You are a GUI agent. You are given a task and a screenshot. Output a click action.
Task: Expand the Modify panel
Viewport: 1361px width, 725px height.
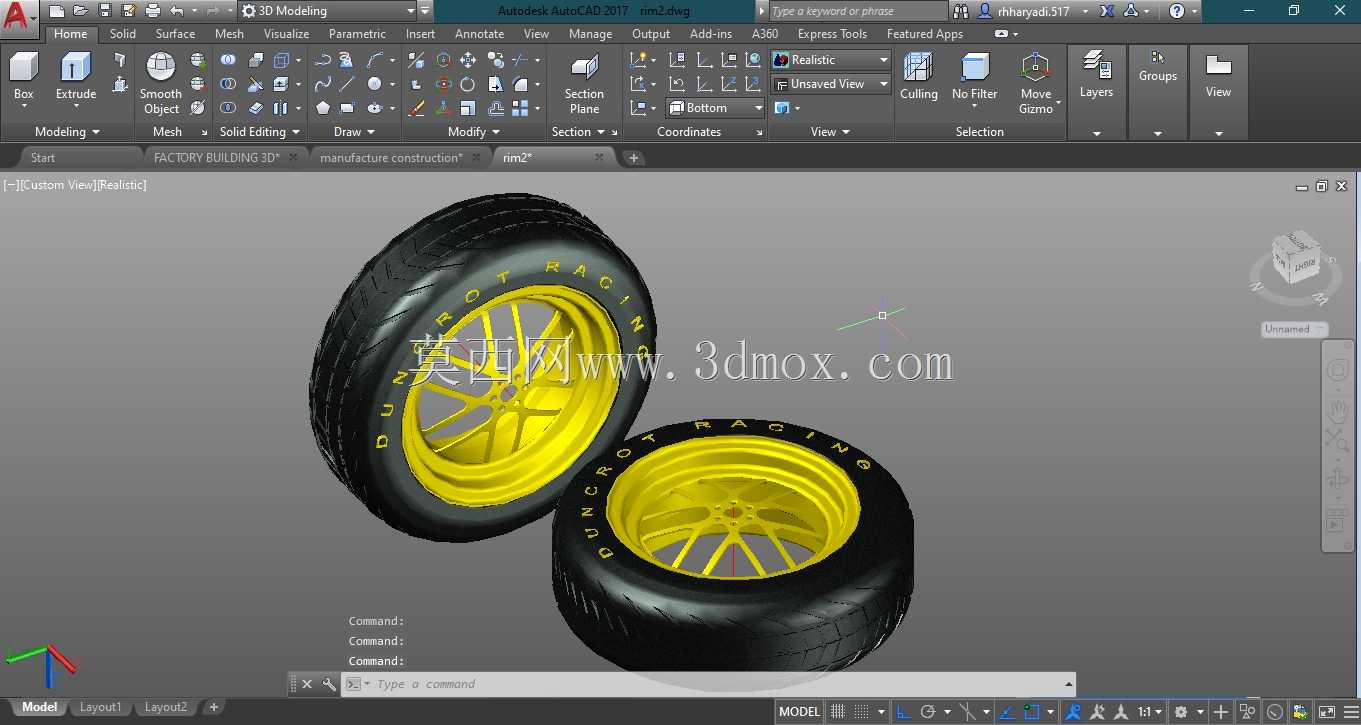pos(474,132)
